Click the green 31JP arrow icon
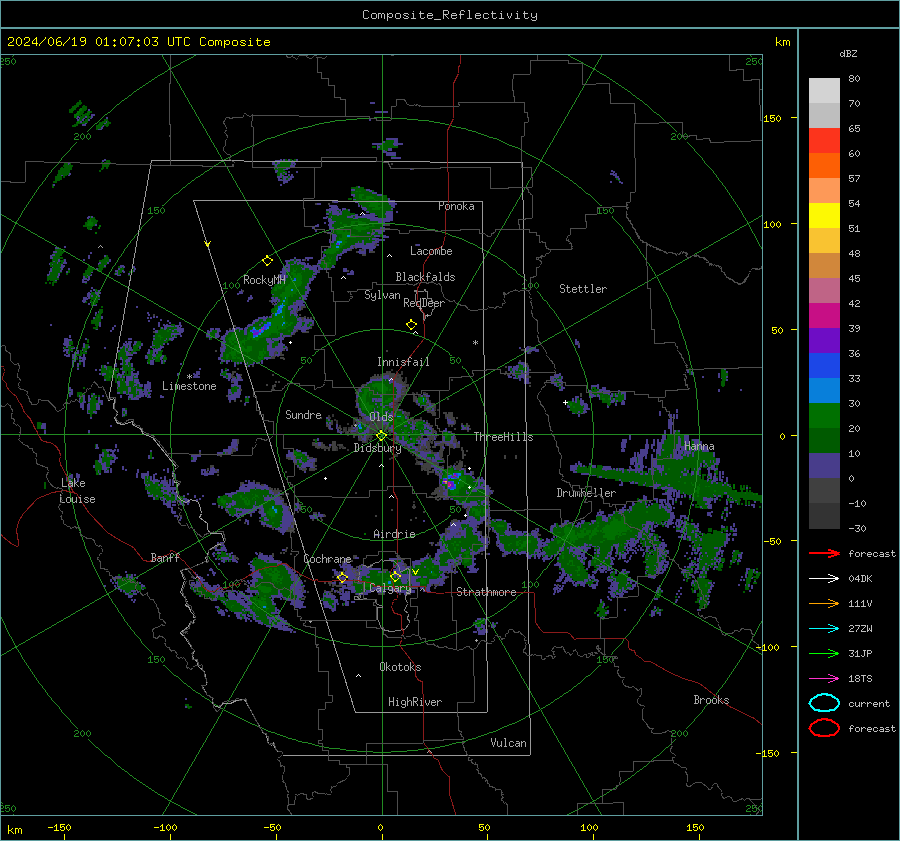Screen dimensions: 900x841 [824, 653]
